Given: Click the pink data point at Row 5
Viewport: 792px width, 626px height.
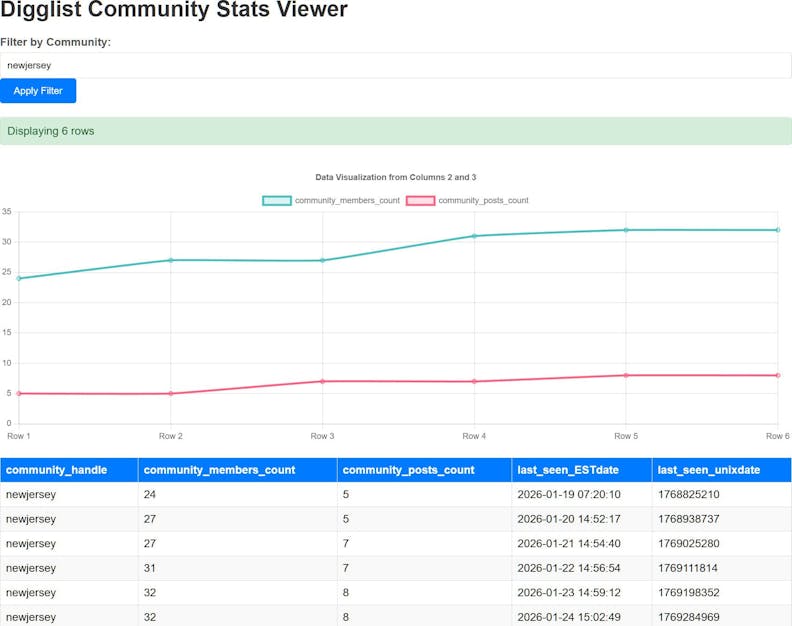Looking at the screenshot, I should (626, 375).
